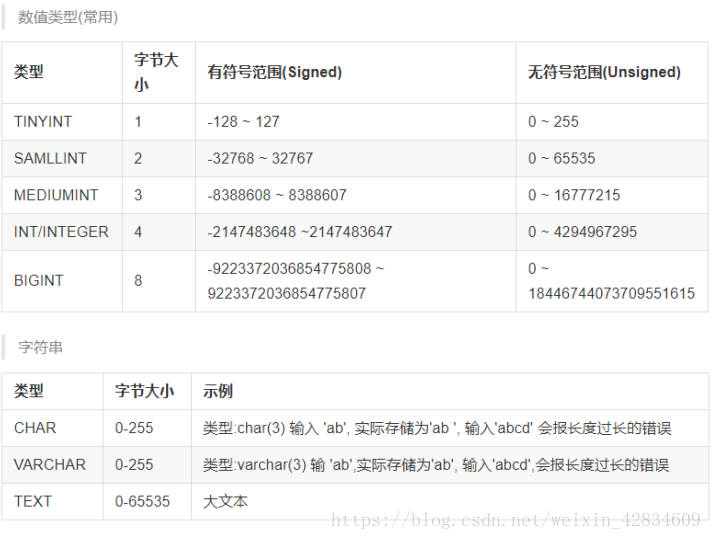The height and width of the screenshot is (540, 712).
Task: Click the 有符号范围(Signed) column header
Action: click(x=356, y=73)
